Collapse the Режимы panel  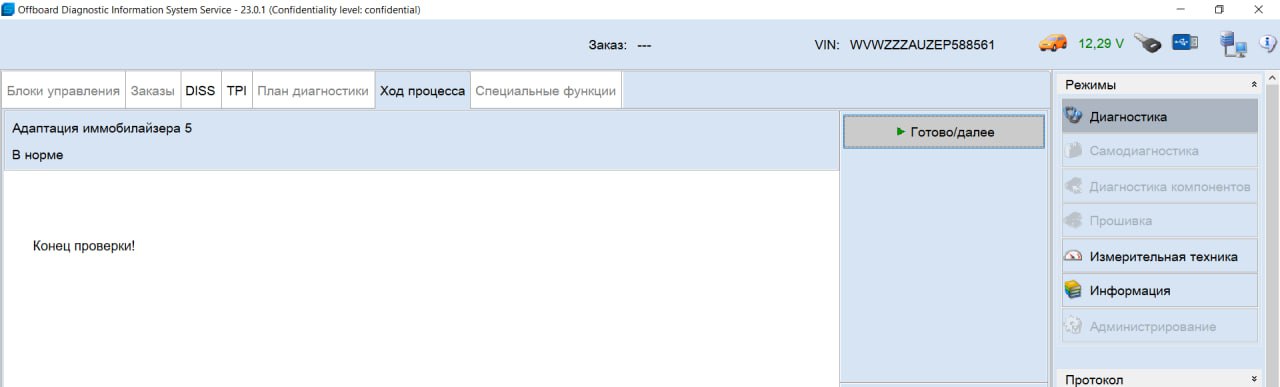pos(1254,85)
